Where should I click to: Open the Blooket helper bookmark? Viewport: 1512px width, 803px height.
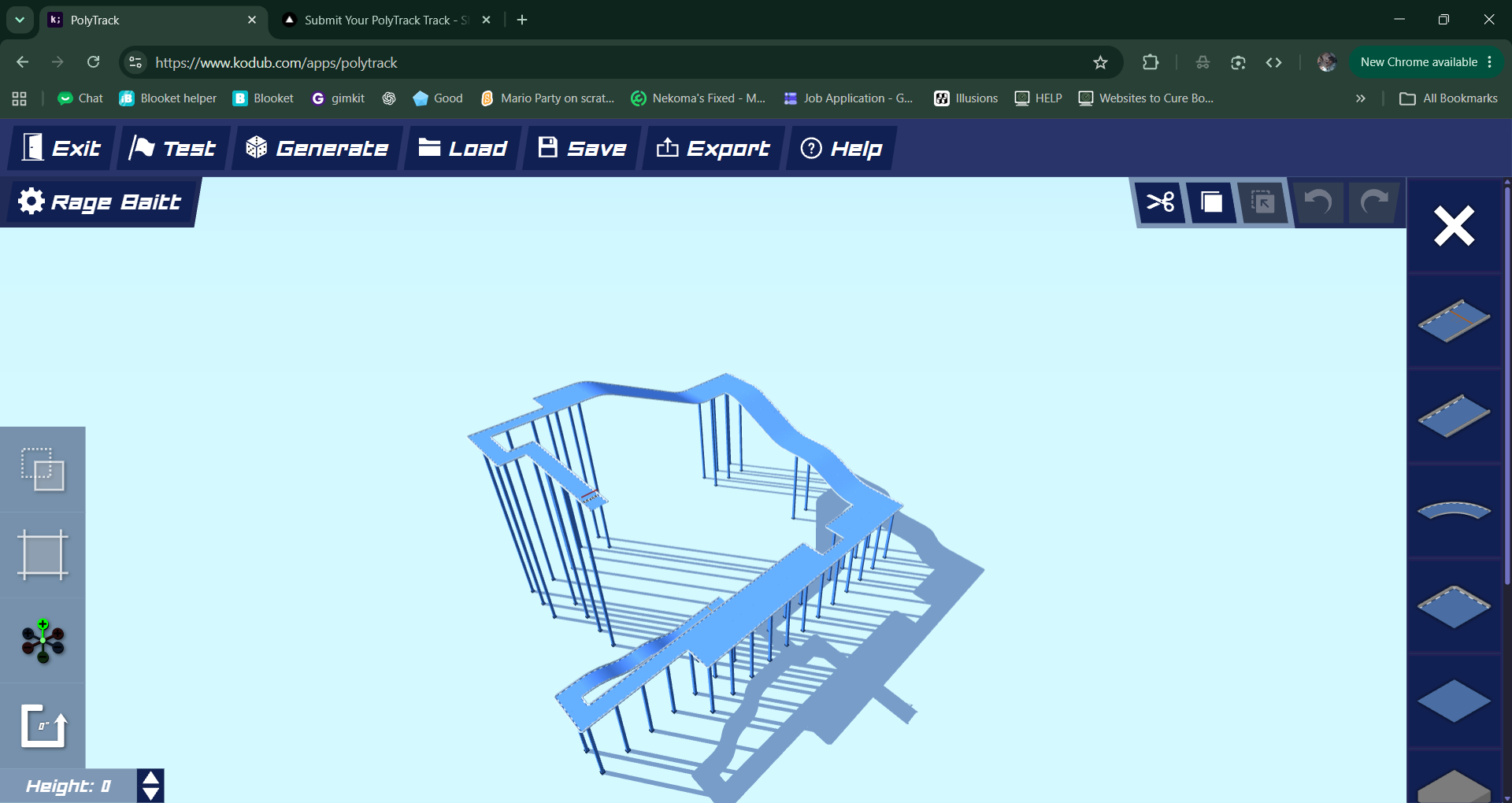click(168, 98)
